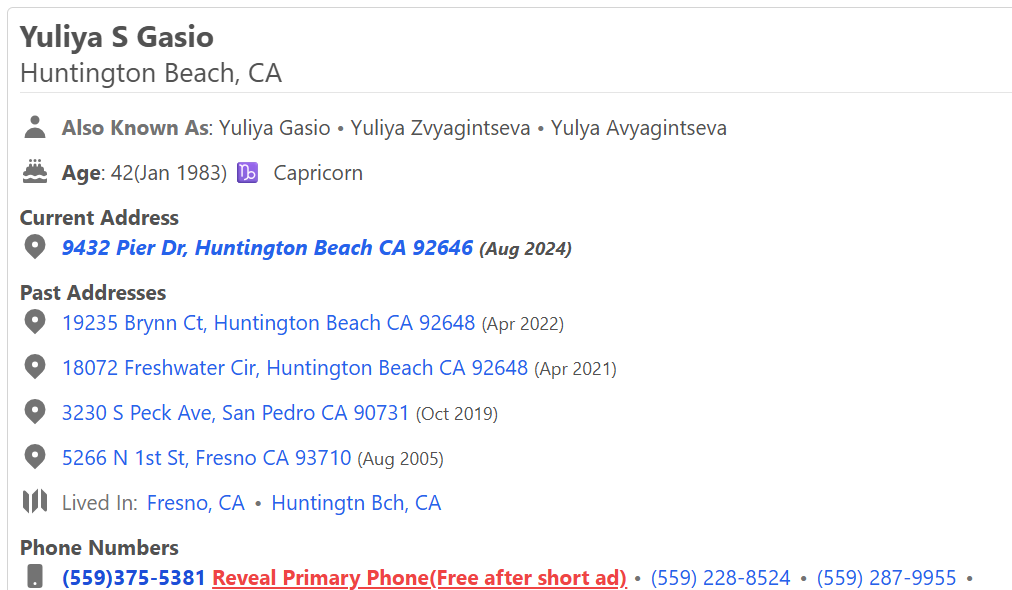Click the person icon beside Also Known As

(35, 127)
